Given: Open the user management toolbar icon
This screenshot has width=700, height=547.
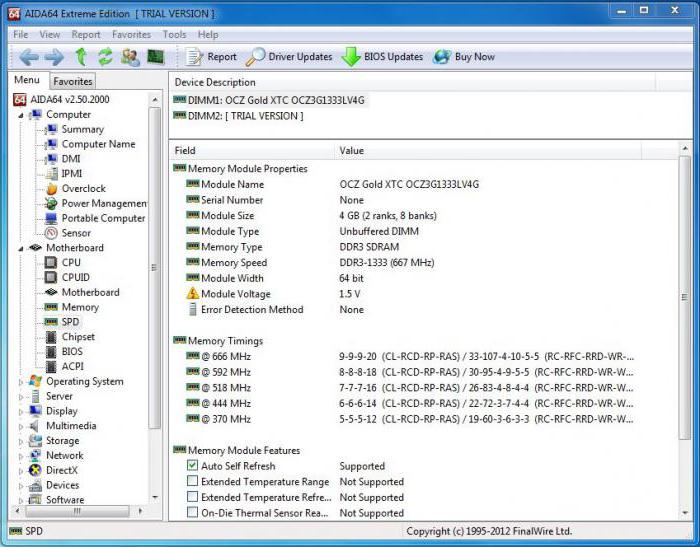Looking at the screenshot, I should coord(130,57).
